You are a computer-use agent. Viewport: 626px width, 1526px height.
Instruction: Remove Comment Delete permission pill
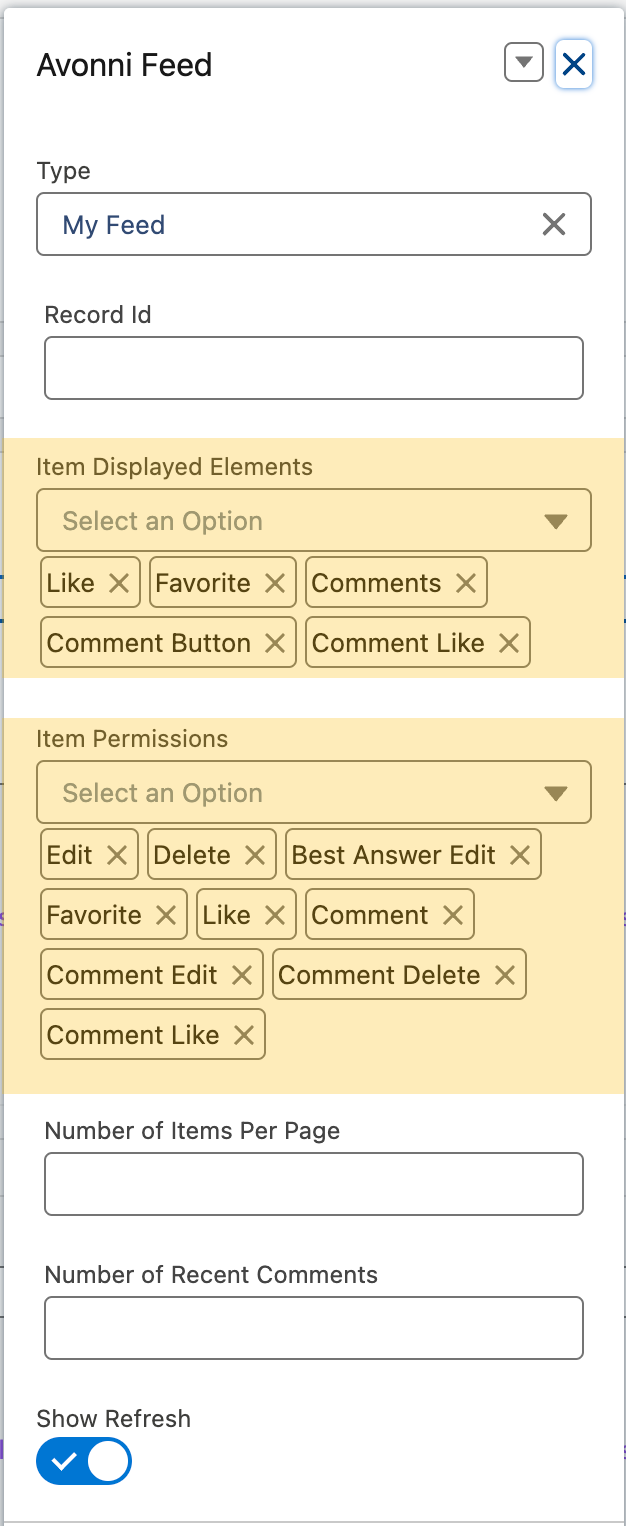(505, 976)
